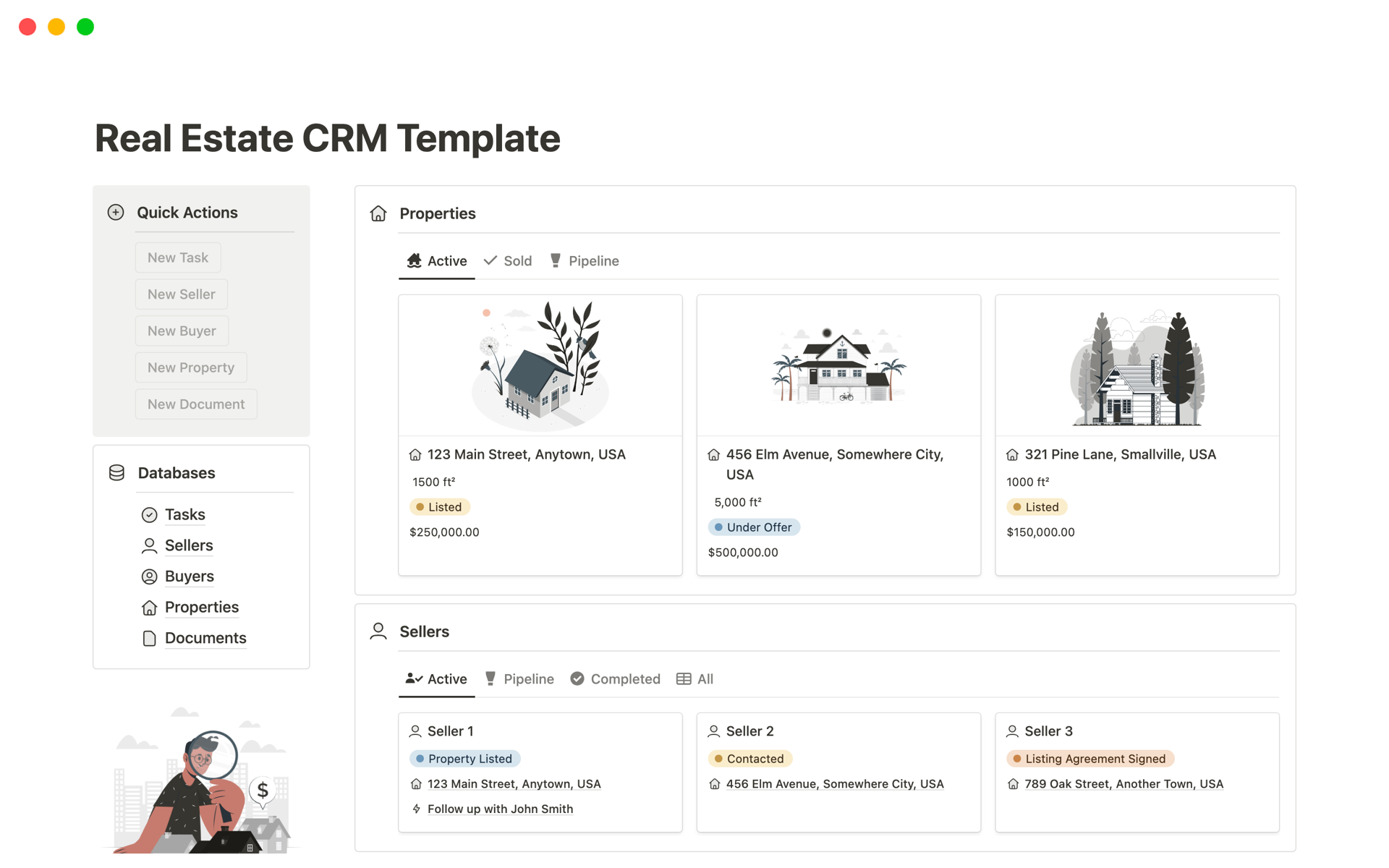Open the Pipeline tab under Properties
Screen dimensions: 1389x868
tap(585, 261)
